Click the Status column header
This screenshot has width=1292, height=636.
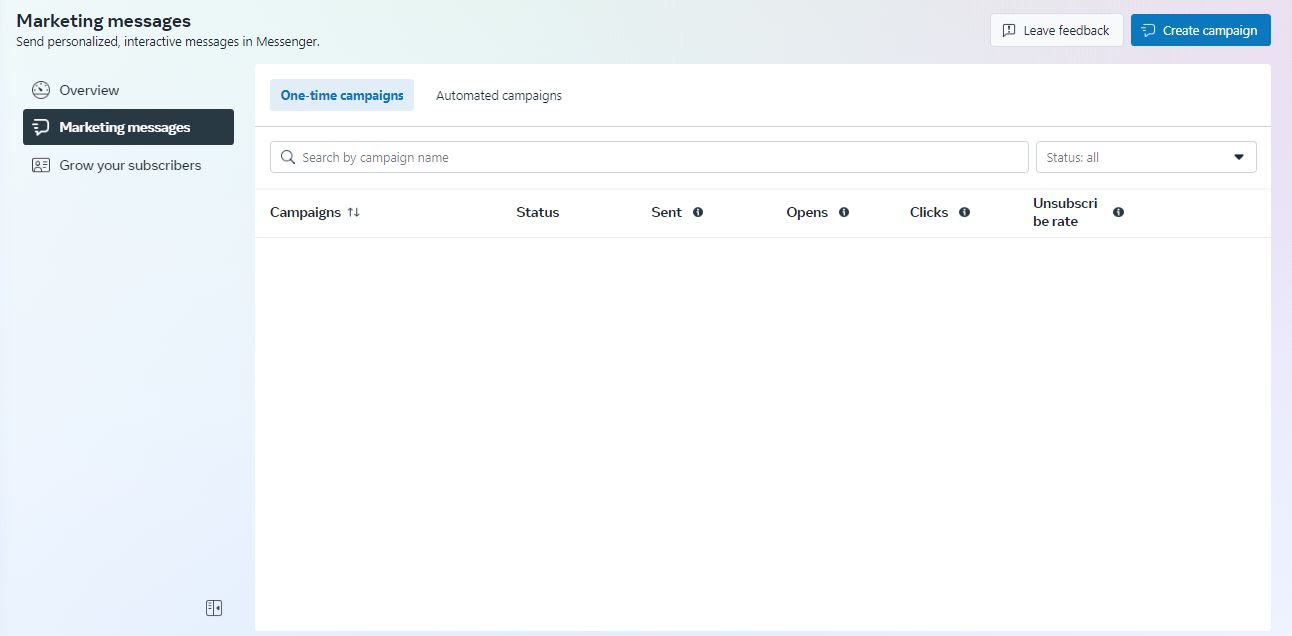[537, 212]
